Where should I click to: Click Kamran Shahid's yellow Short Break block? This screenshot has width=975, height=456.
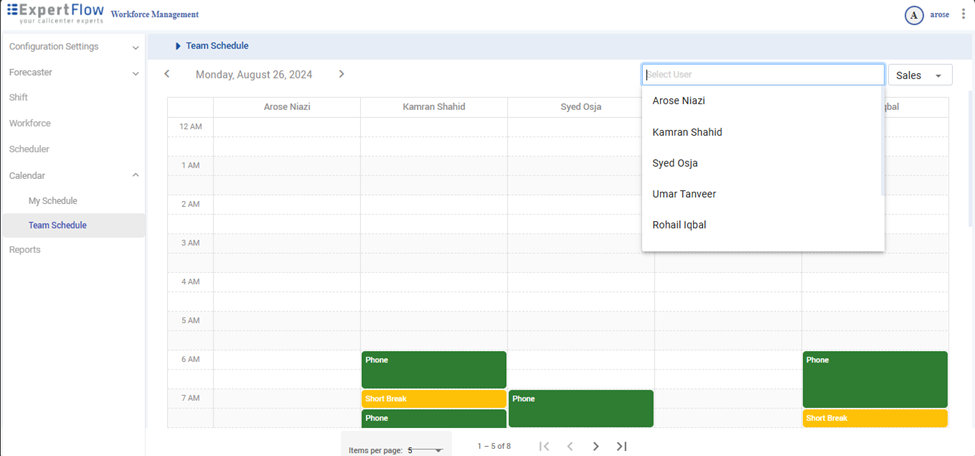(x=433, y=399)
